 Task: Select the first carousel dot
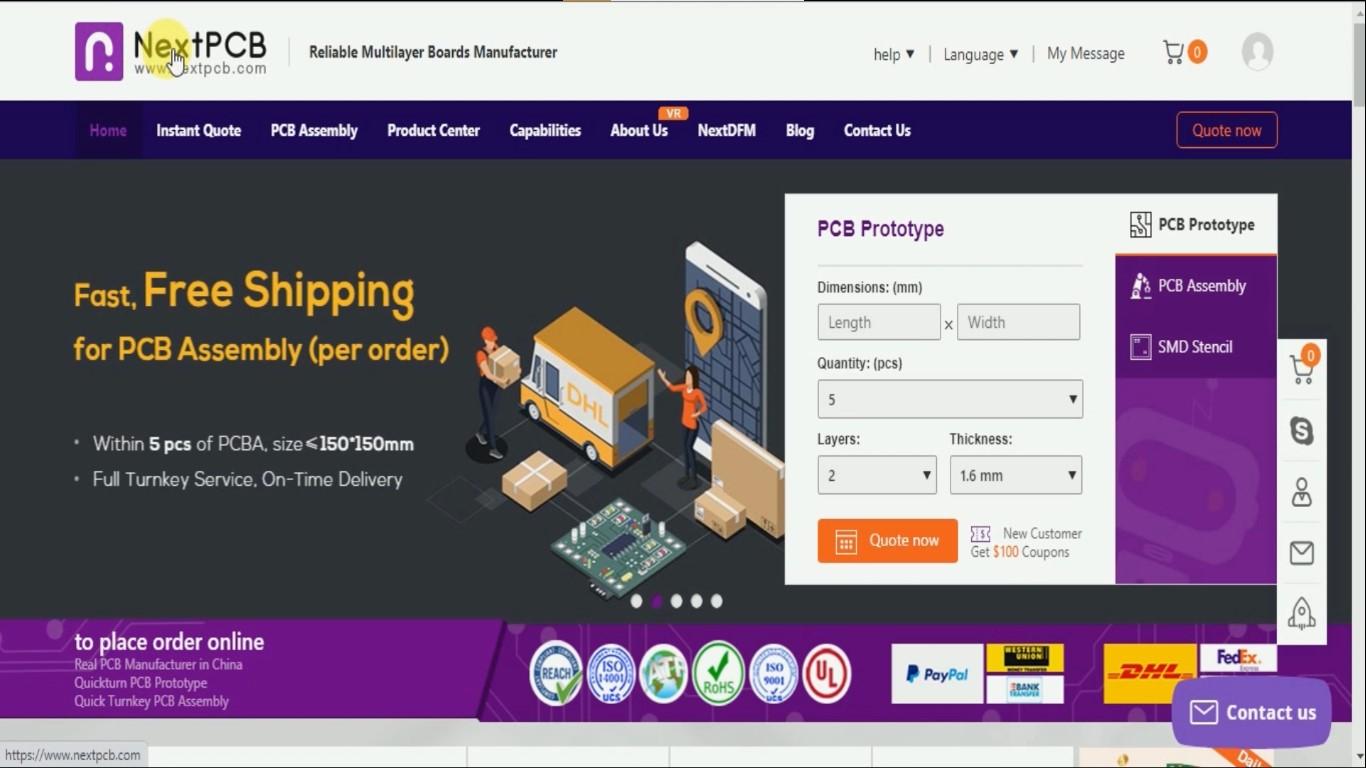coord(637,601)
